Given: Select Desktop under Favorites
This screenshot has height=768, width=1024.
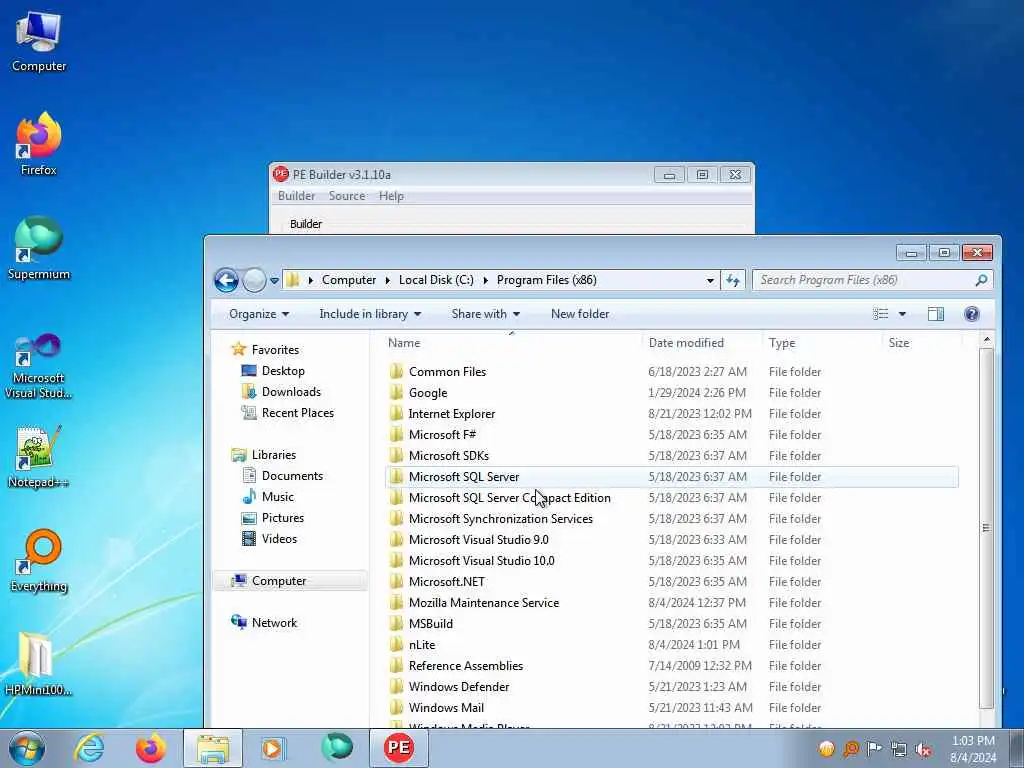Looking at the screenshot, I should 283,371.
